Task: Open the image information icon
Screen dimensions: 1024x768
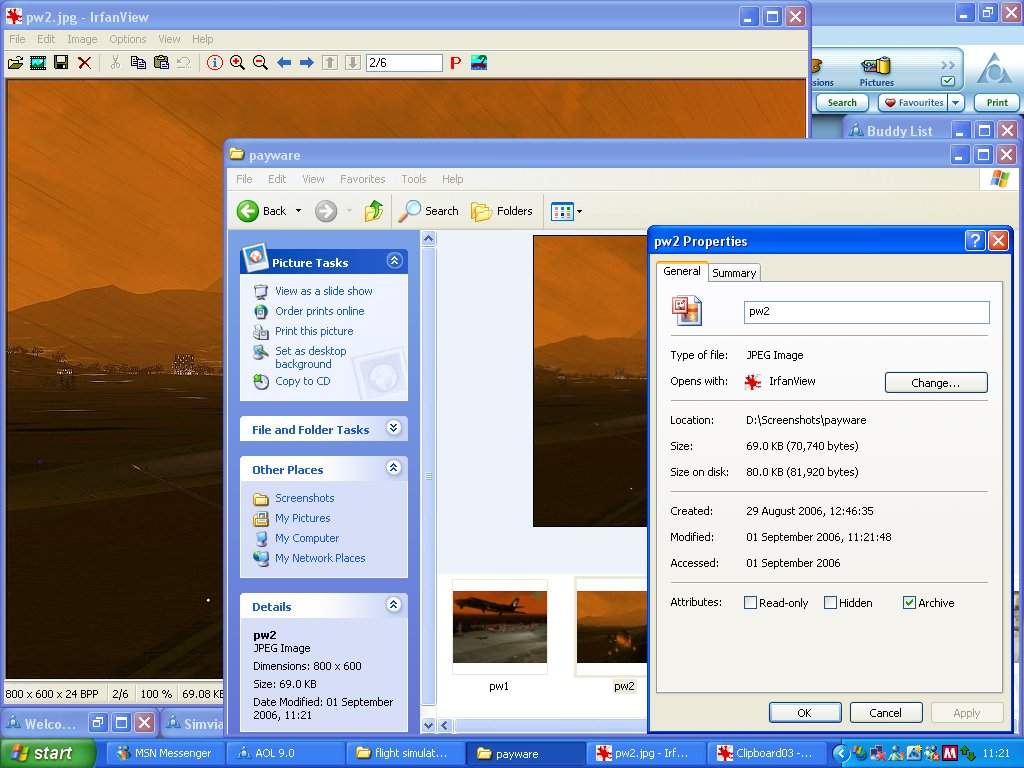Action: click(x=214, y=63)
